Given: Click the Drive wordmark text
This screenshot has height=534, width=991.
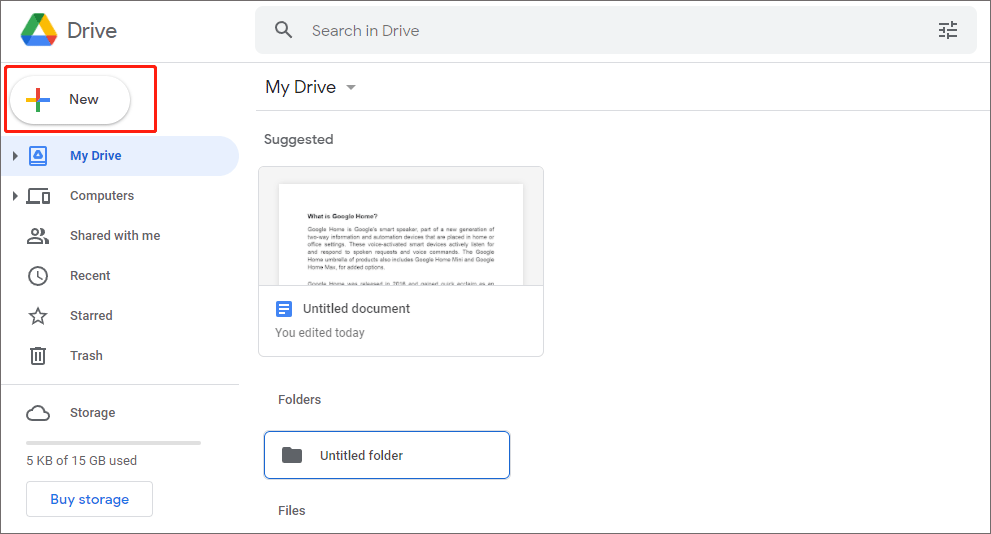Looking at the screenshot, I should (x=92, y=30).
